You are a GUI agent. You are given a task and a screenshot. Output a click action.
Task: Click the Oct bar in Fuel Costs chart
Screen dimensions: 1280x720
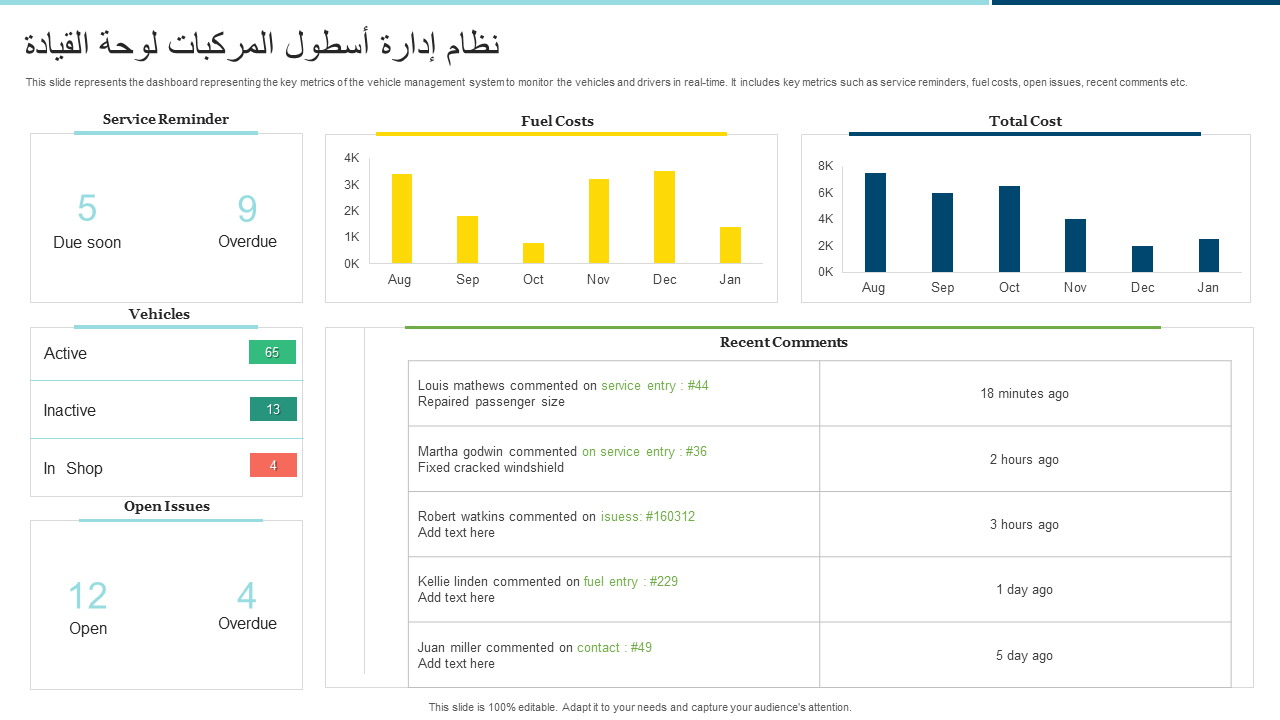(x=533, y=253)
